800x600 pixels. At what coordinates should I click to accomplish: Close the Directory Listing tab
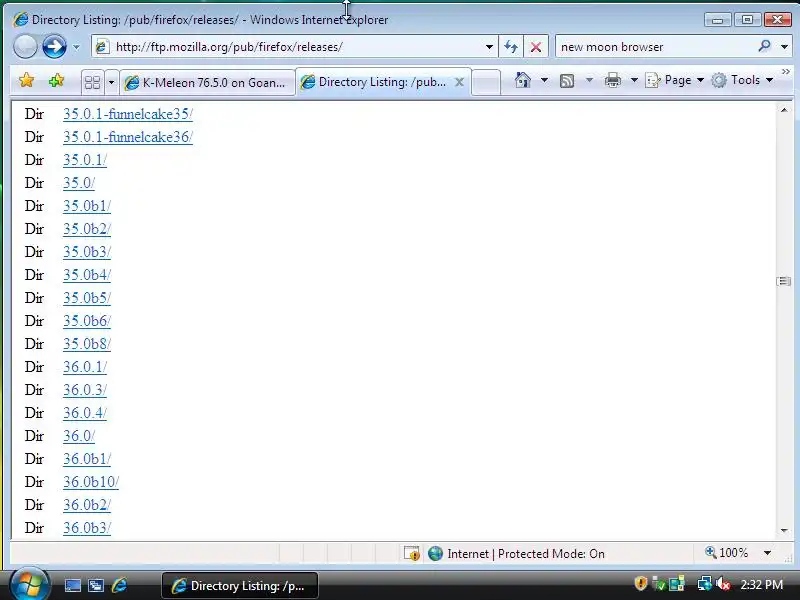[x=459, y=82]
